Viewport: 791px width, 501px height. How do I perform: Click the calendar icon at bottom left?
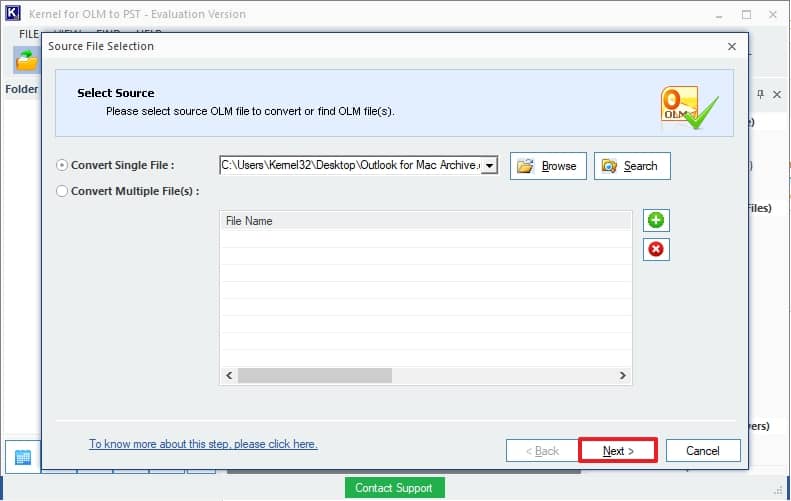(23, 457)
